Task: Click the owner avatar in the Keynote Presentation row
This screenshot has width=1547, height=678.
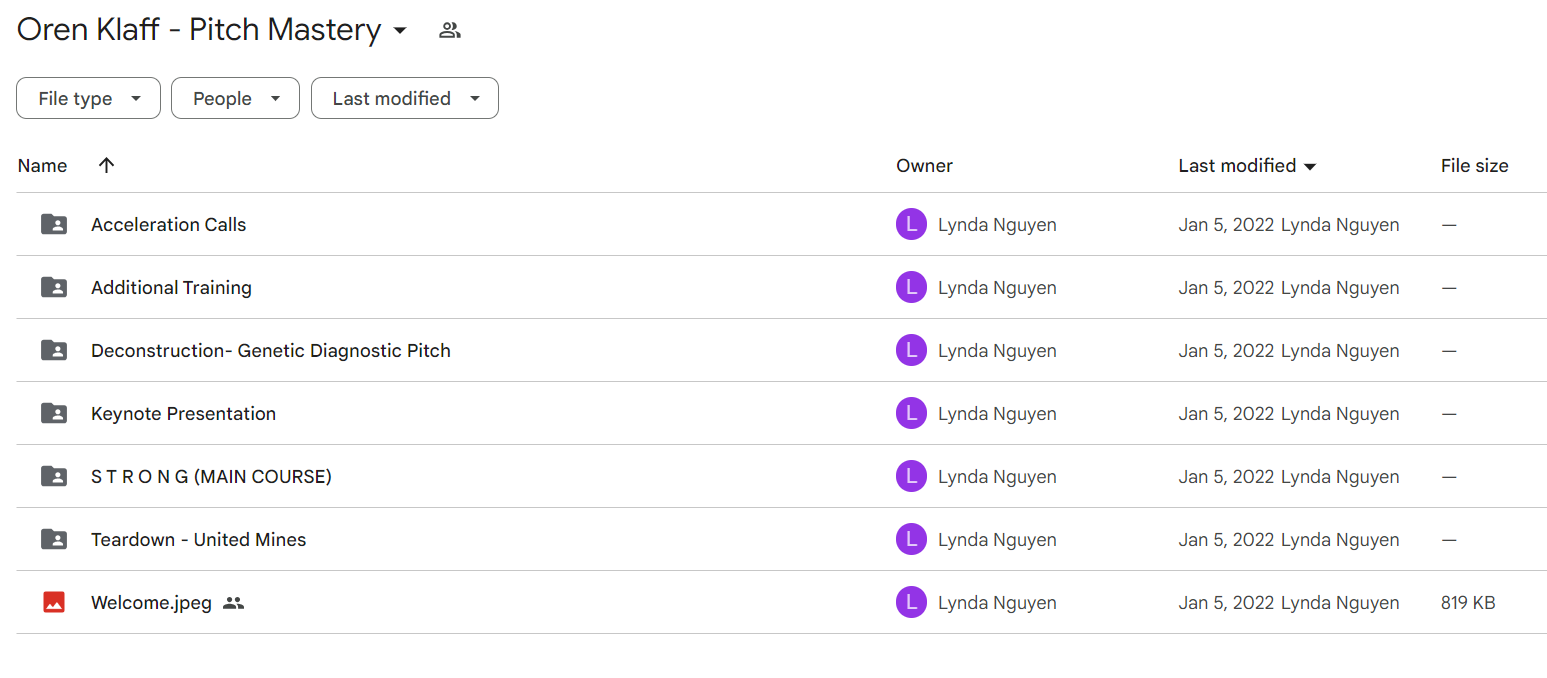Action: pyautogui.click(x=911, y=413)
